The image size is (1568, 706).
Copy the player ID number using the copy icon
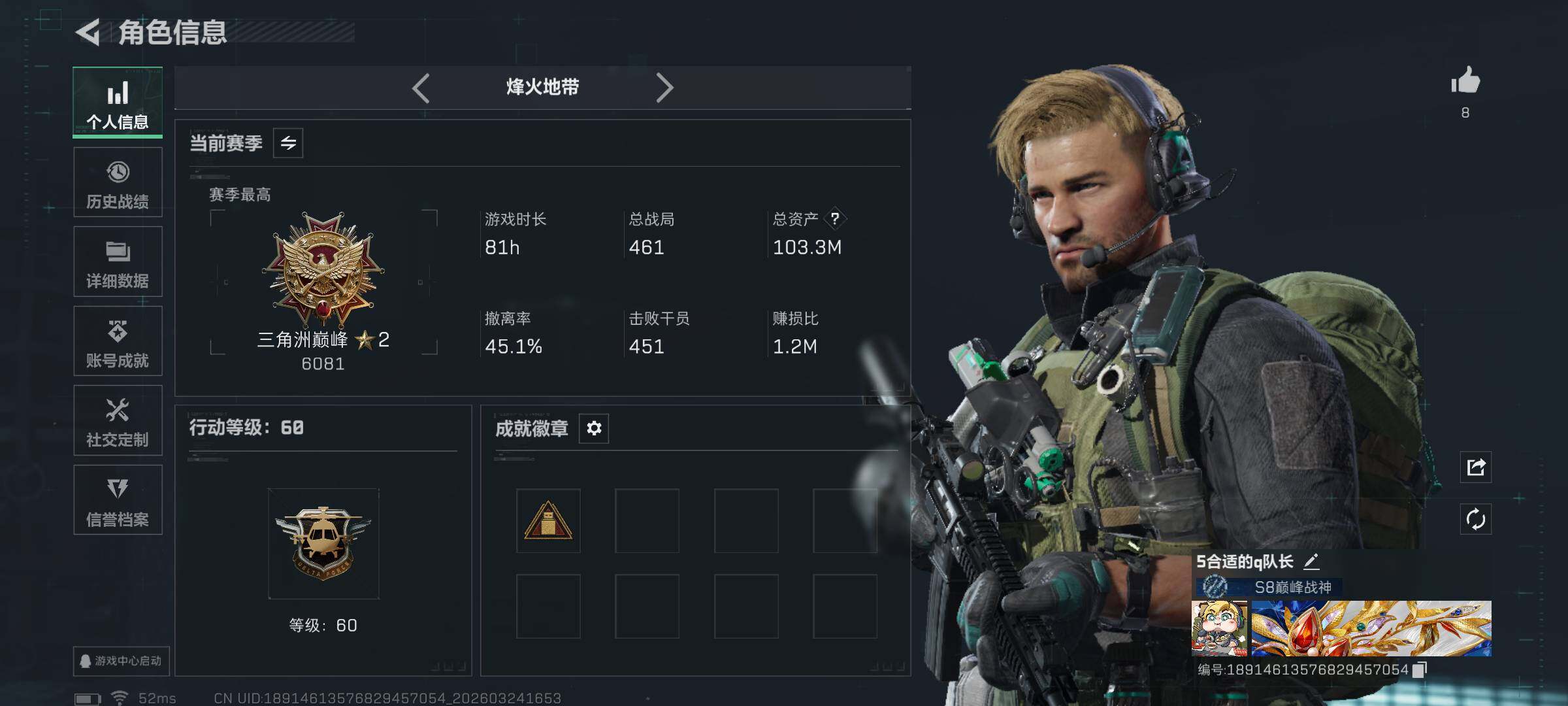tap(1420, 669)
